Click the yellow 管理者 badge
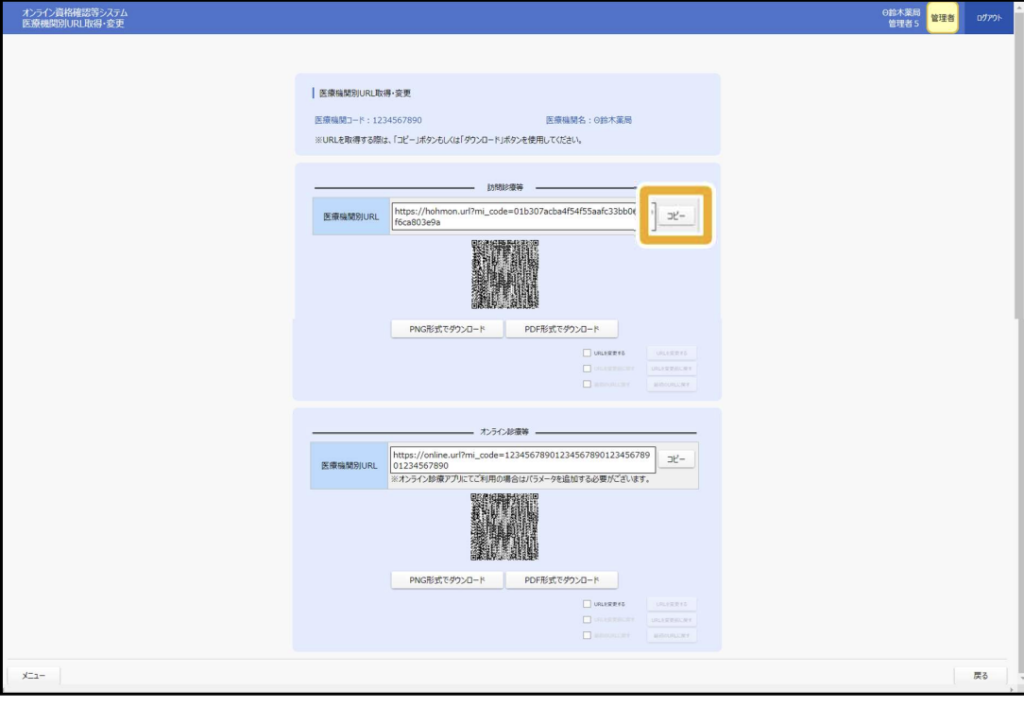The width and height of the screenshot is (1024, 707). (942, 18)
